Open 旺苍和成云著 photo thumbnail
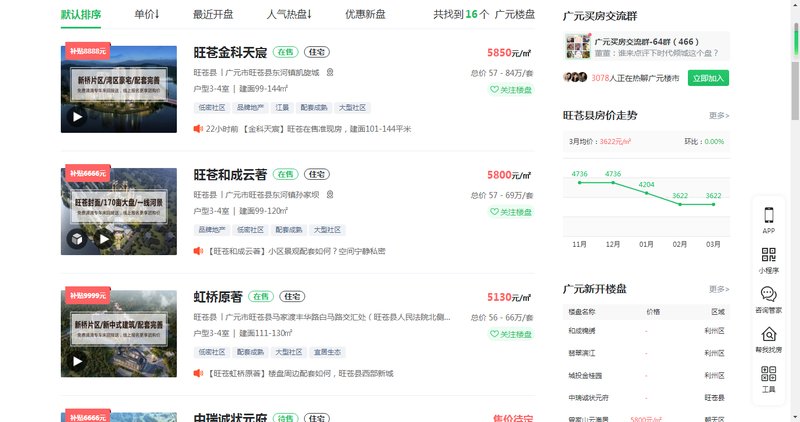 click(119, 211)
